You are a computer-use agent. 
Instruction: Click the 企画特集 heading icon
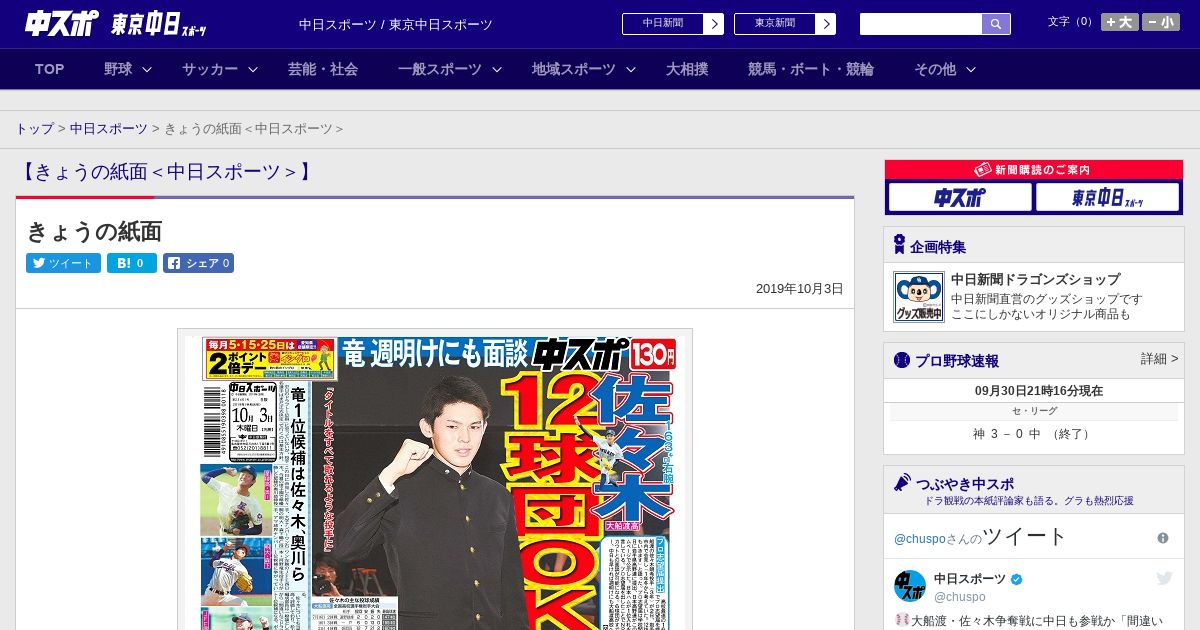point(899,245)
